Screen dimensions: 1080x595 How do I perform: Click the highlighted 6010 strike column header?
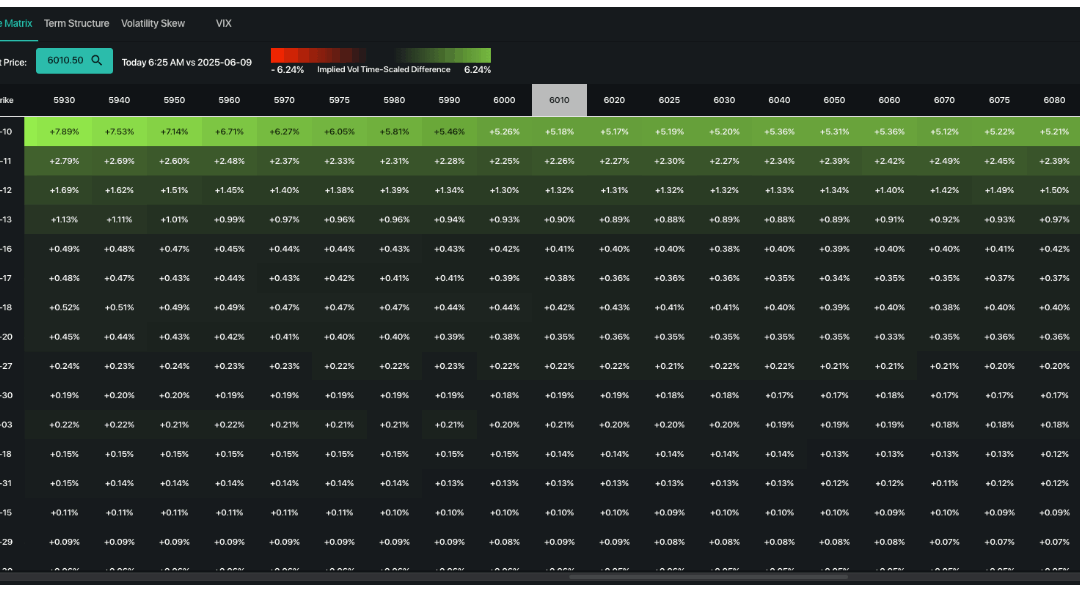[559, 100]
